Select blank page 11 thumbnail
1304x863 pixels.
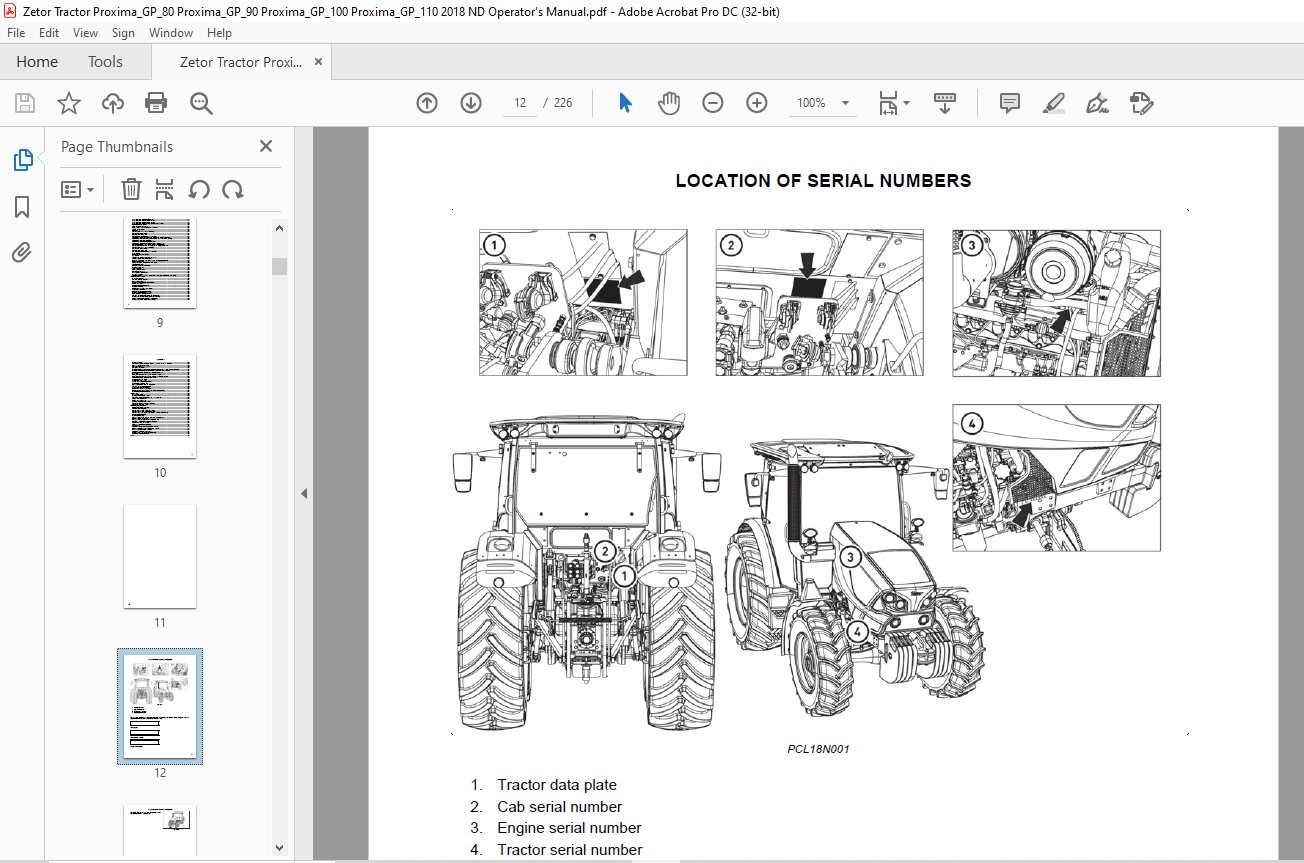point(160,556)
